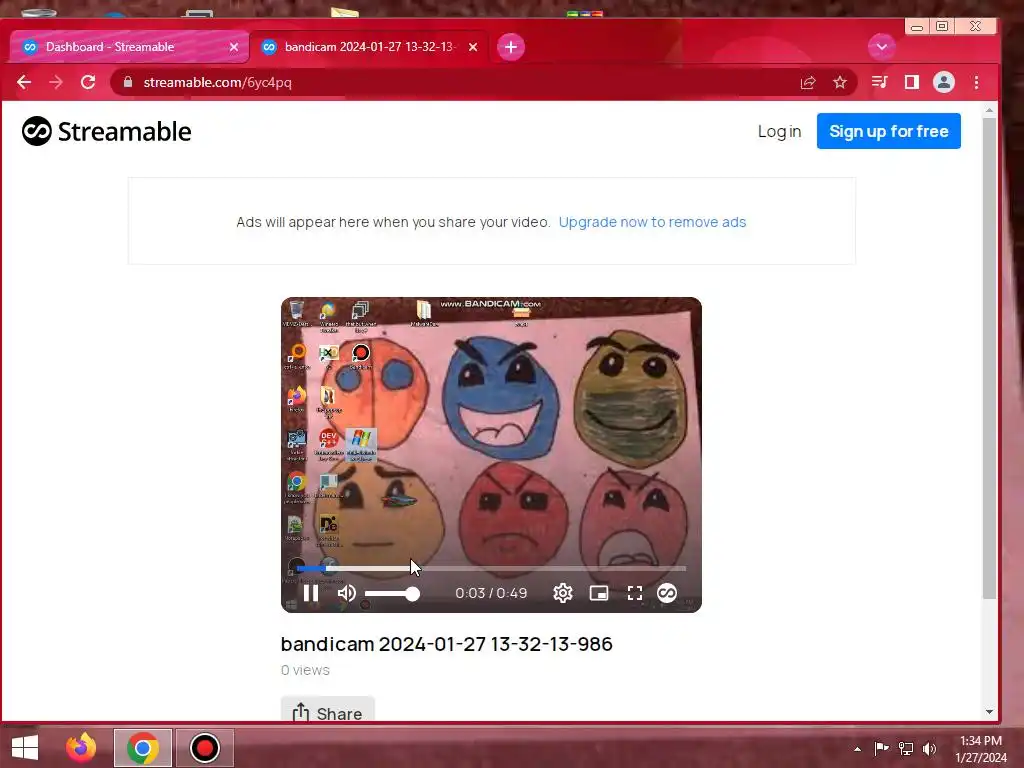Click Upgrade now to remove ads link
Image resolution: width=1024 pixels, height=768 pixels.
652,222
